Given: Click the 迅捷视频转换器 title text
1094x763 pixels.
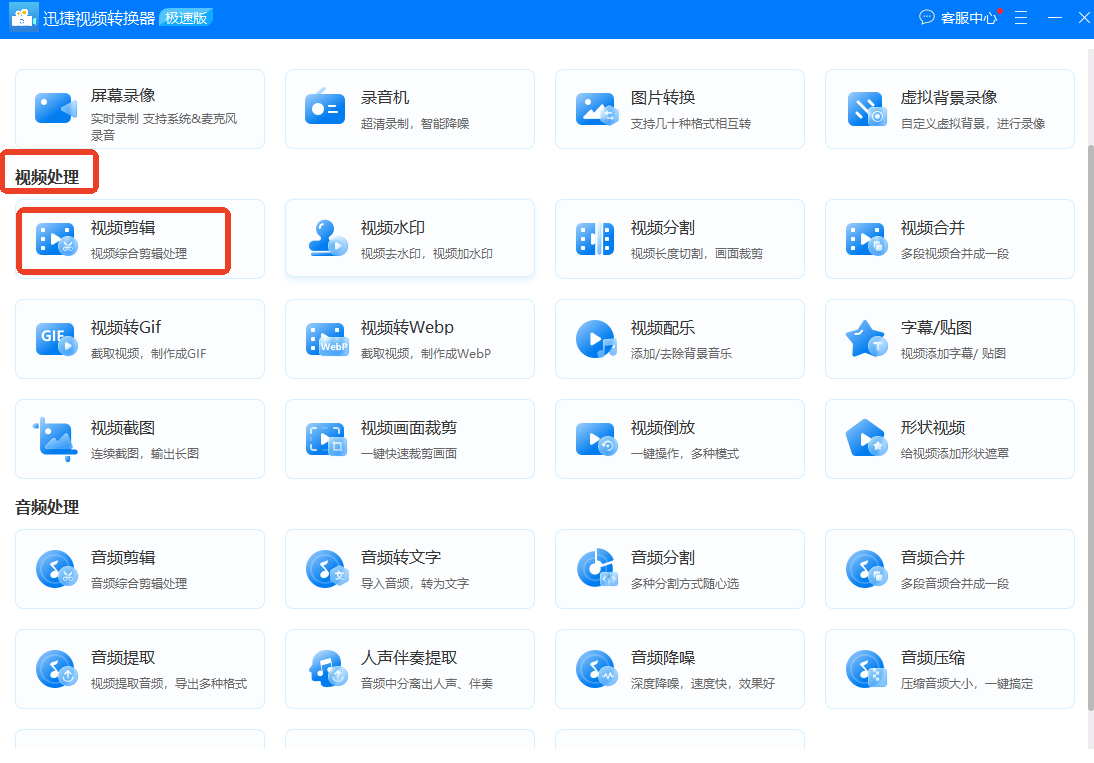Looking at the screenshot, I should point(99,18).
